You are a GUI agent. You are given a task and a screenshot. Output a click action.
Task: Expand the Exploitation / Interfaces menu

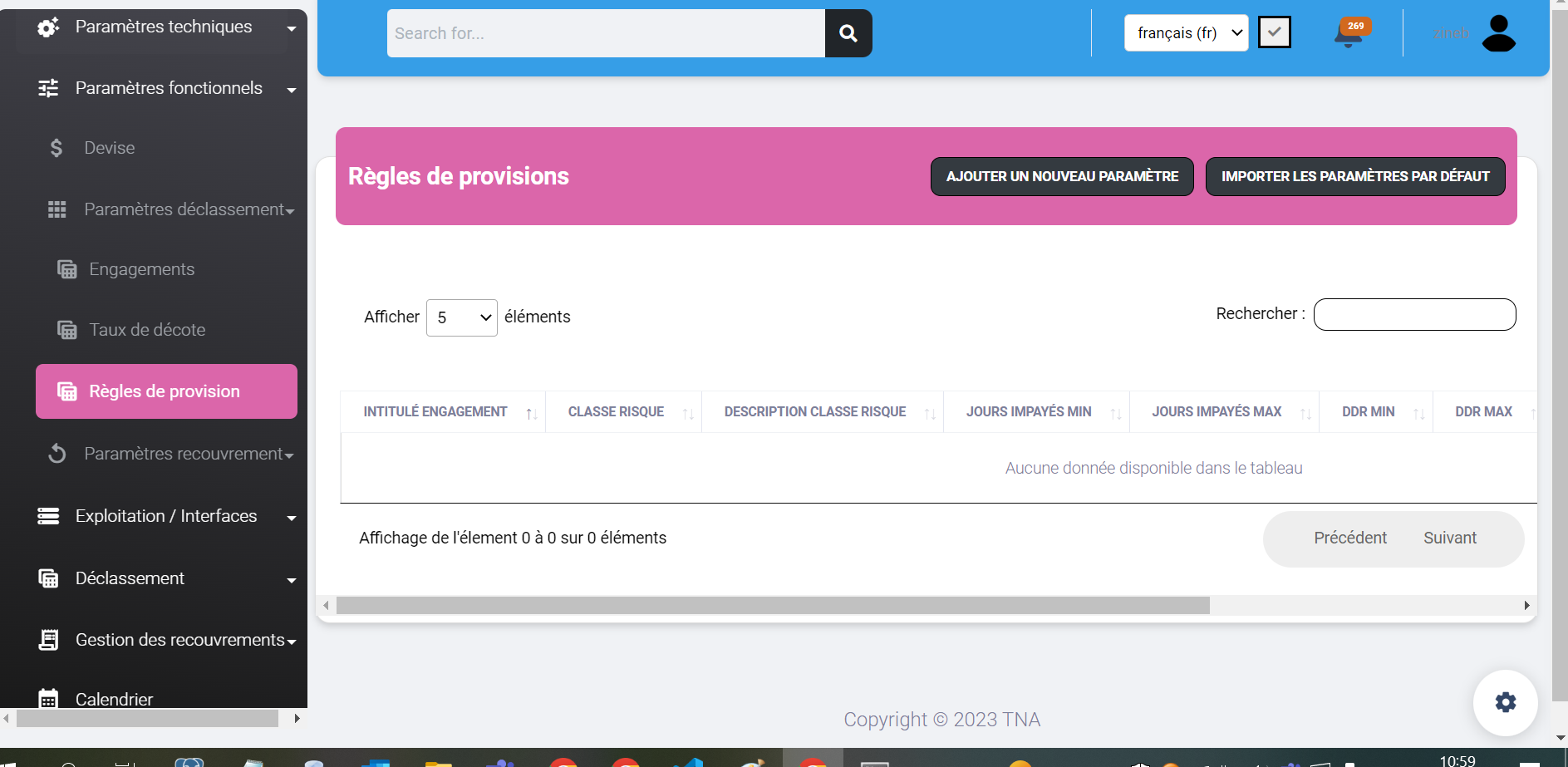166,516
